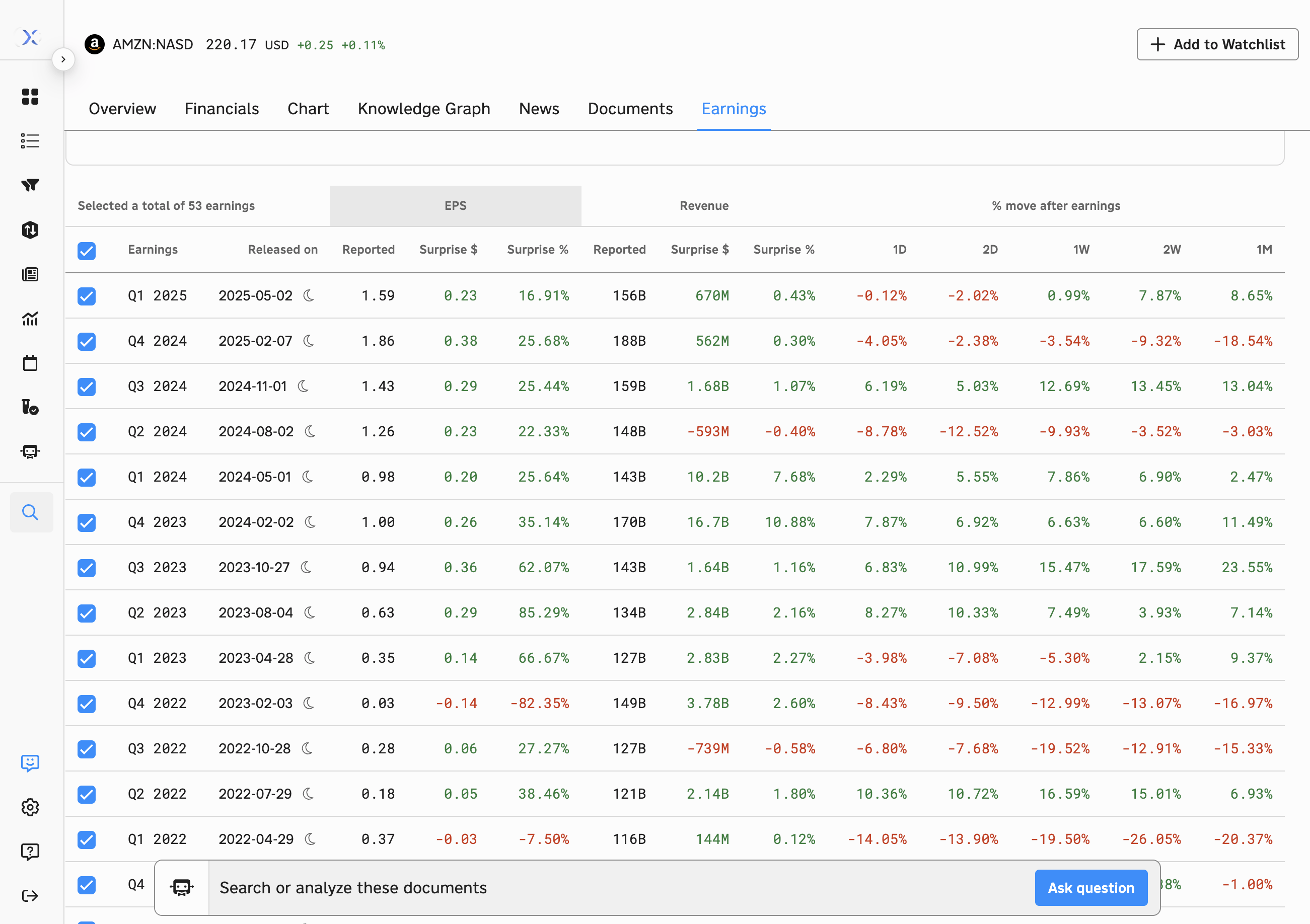Click the Q3 2023 EPS surprise 62.07%
Screen dimensions: 1310x924
pos(543,568)
